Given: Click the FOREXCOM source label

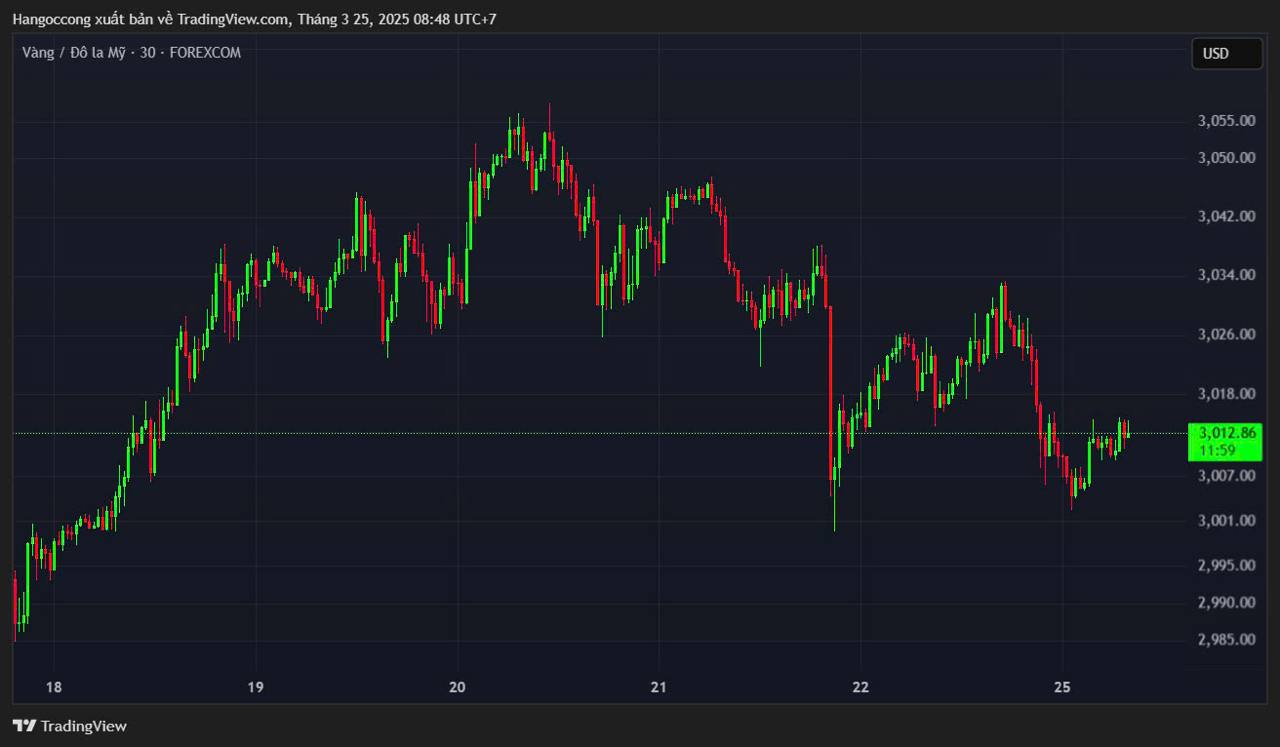Looking at the screenshot, I should click(x=205, y=53).
